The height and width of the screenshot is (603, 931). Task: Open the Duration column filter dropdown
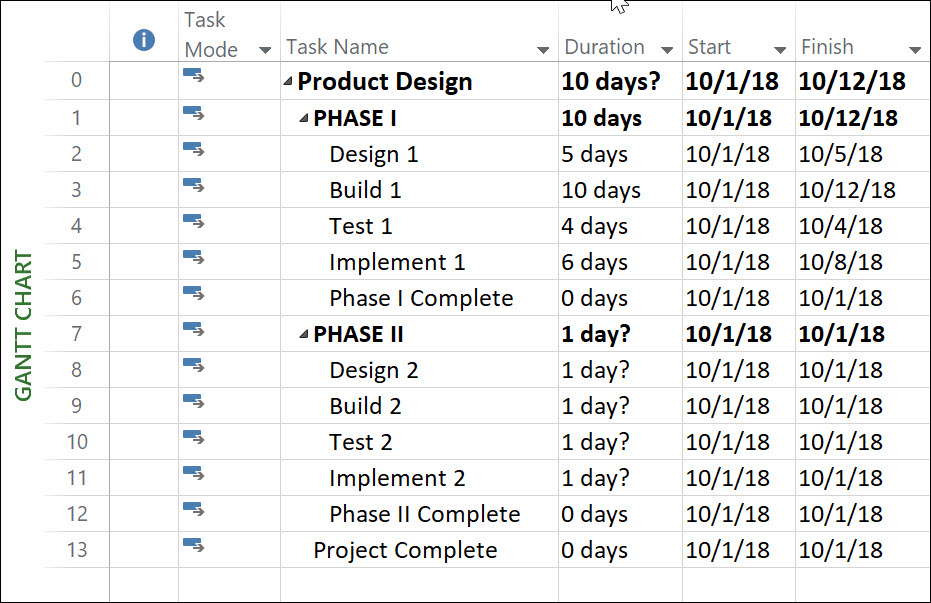coord(667,50)
